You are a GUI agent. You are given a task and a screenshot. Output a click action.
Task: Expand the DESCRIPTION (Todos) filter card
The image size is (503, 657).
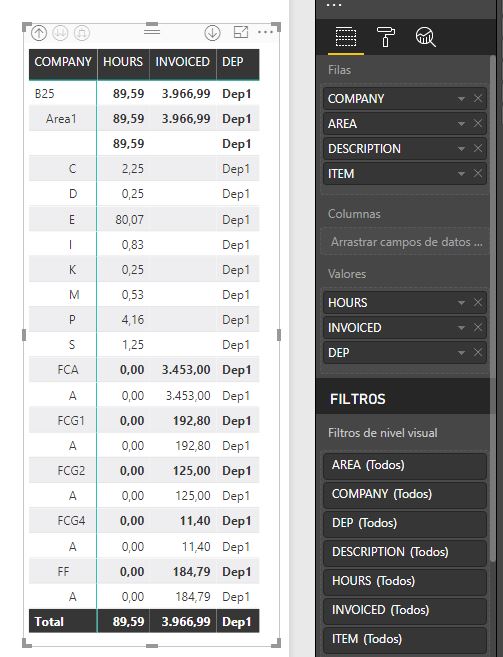(x=405, y=552)
